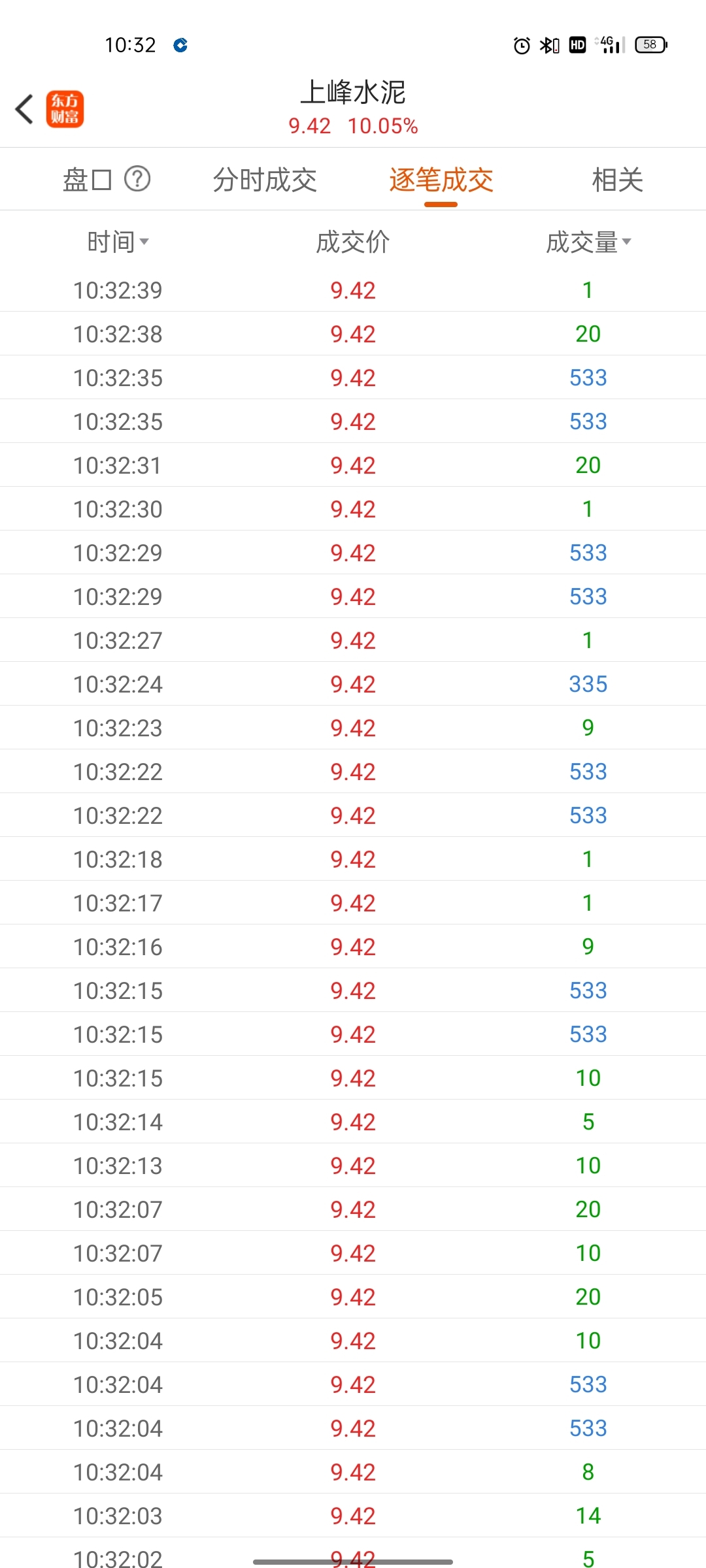Tap the alarm clock status icon
This screenshot has height=1568, width=706.
[x=522, y=45]
